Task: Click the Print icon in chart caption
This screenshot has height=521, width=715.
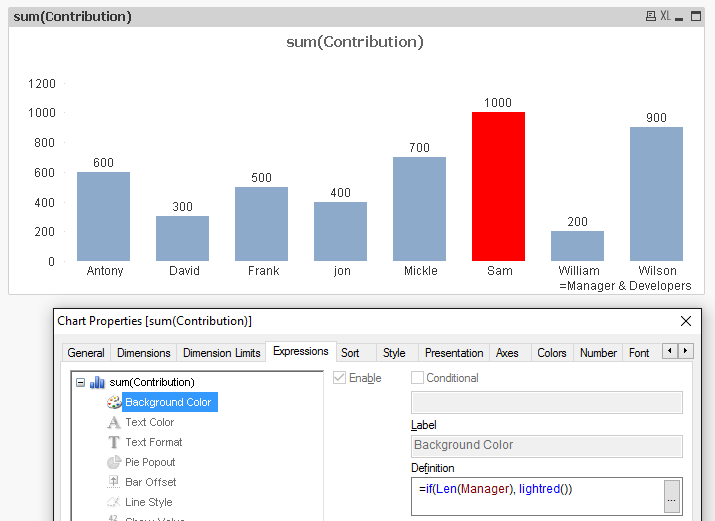Action: [x=651, y=17]
